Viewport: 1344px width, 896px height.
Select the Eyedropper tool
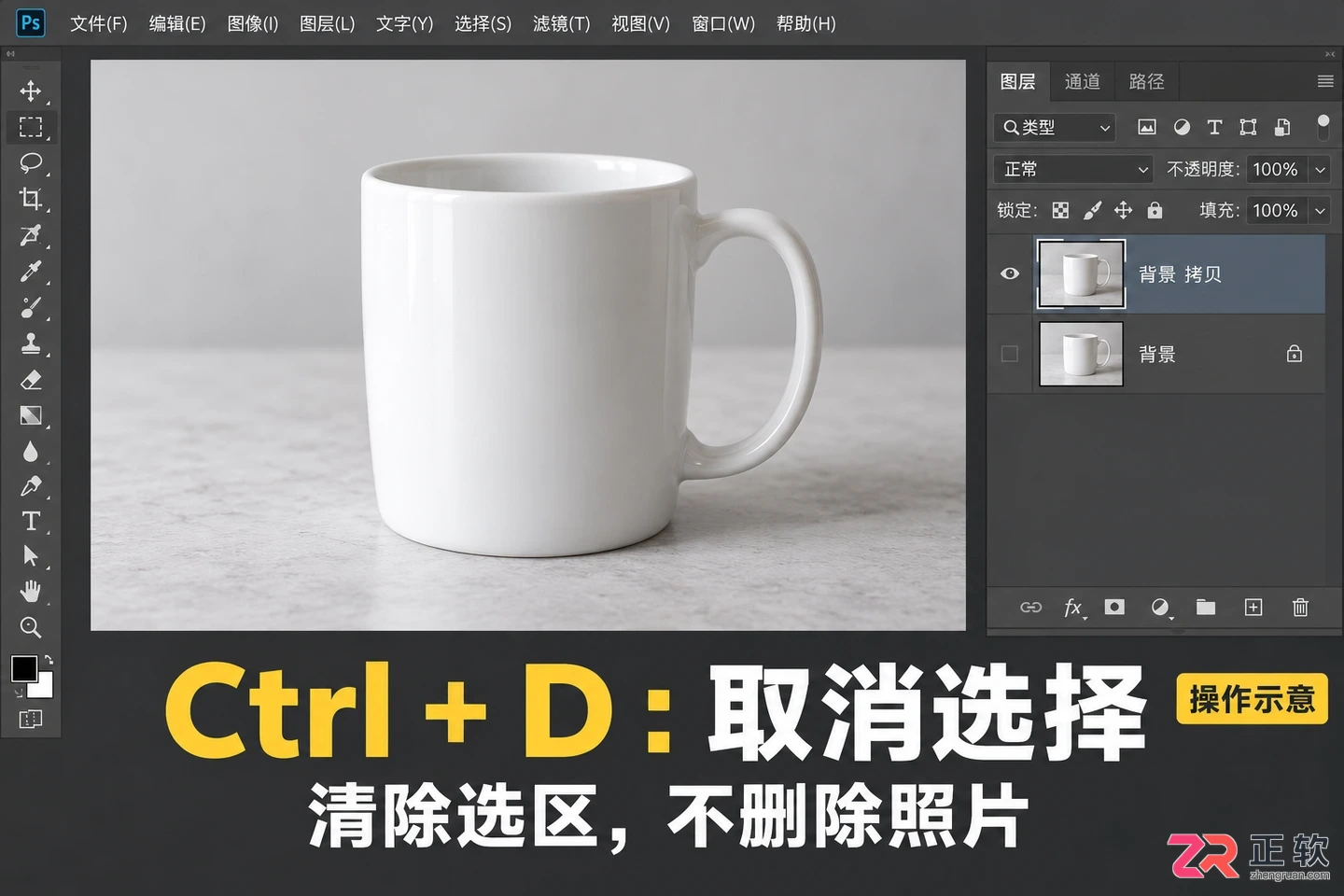pos(31,272)
